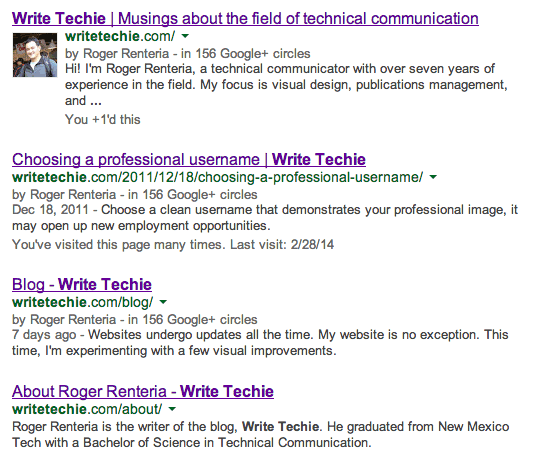This screenshot has height=468, width=550.
Task: Open the Write Techie Musings homepage result
Action: [245, 19]
